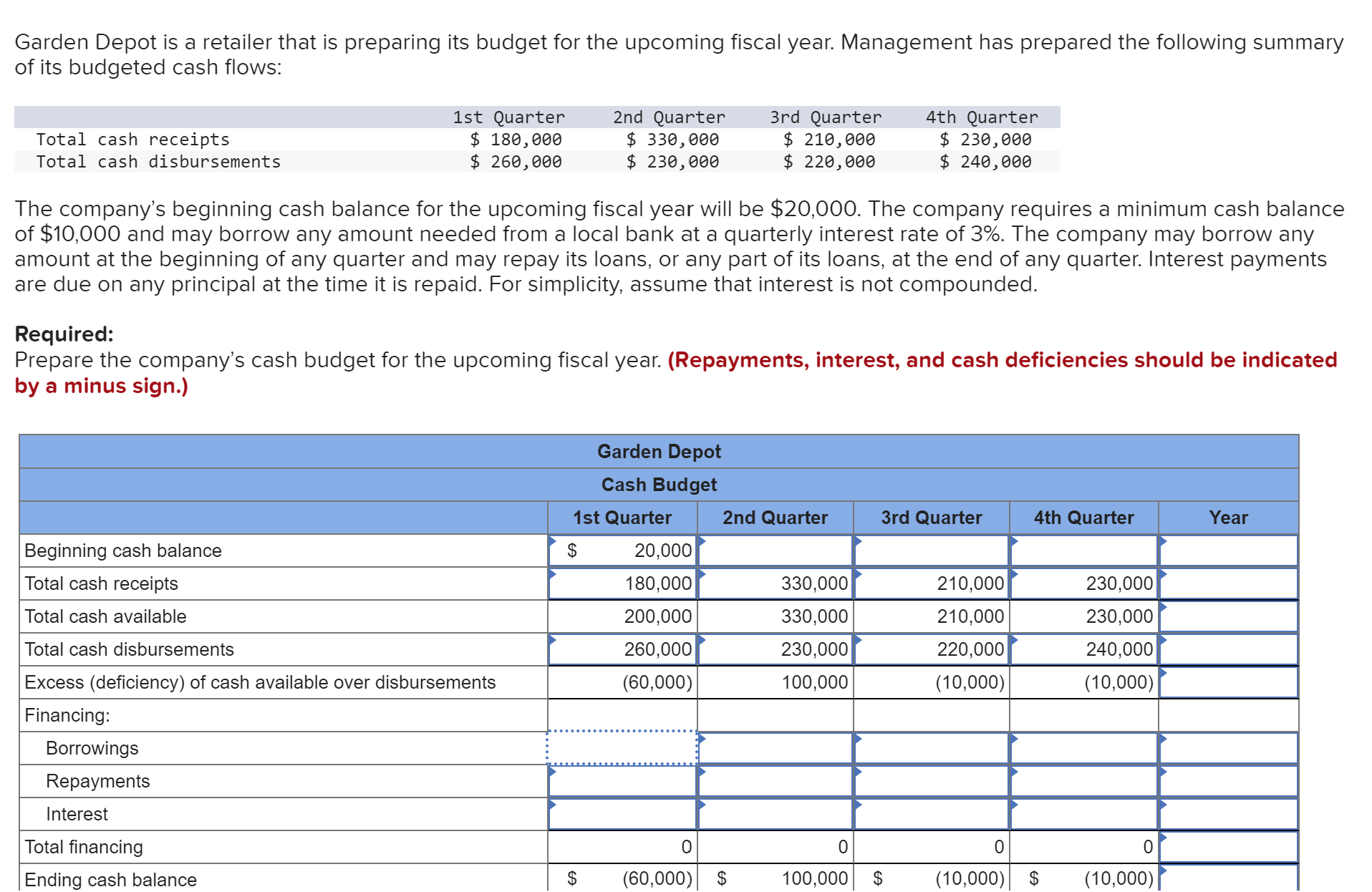The image size is (1372, 892).
Task: Click 1st Quarter Borrowings input cell
Action: pyautogui.click(x=623, y=748)
